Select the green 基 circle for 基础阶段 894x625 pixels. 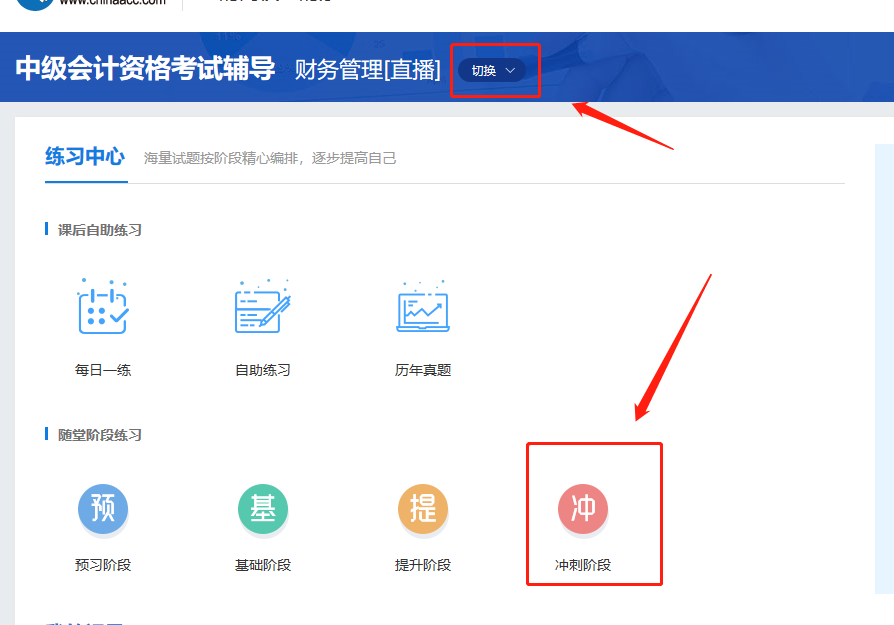(x=263, y=510)
